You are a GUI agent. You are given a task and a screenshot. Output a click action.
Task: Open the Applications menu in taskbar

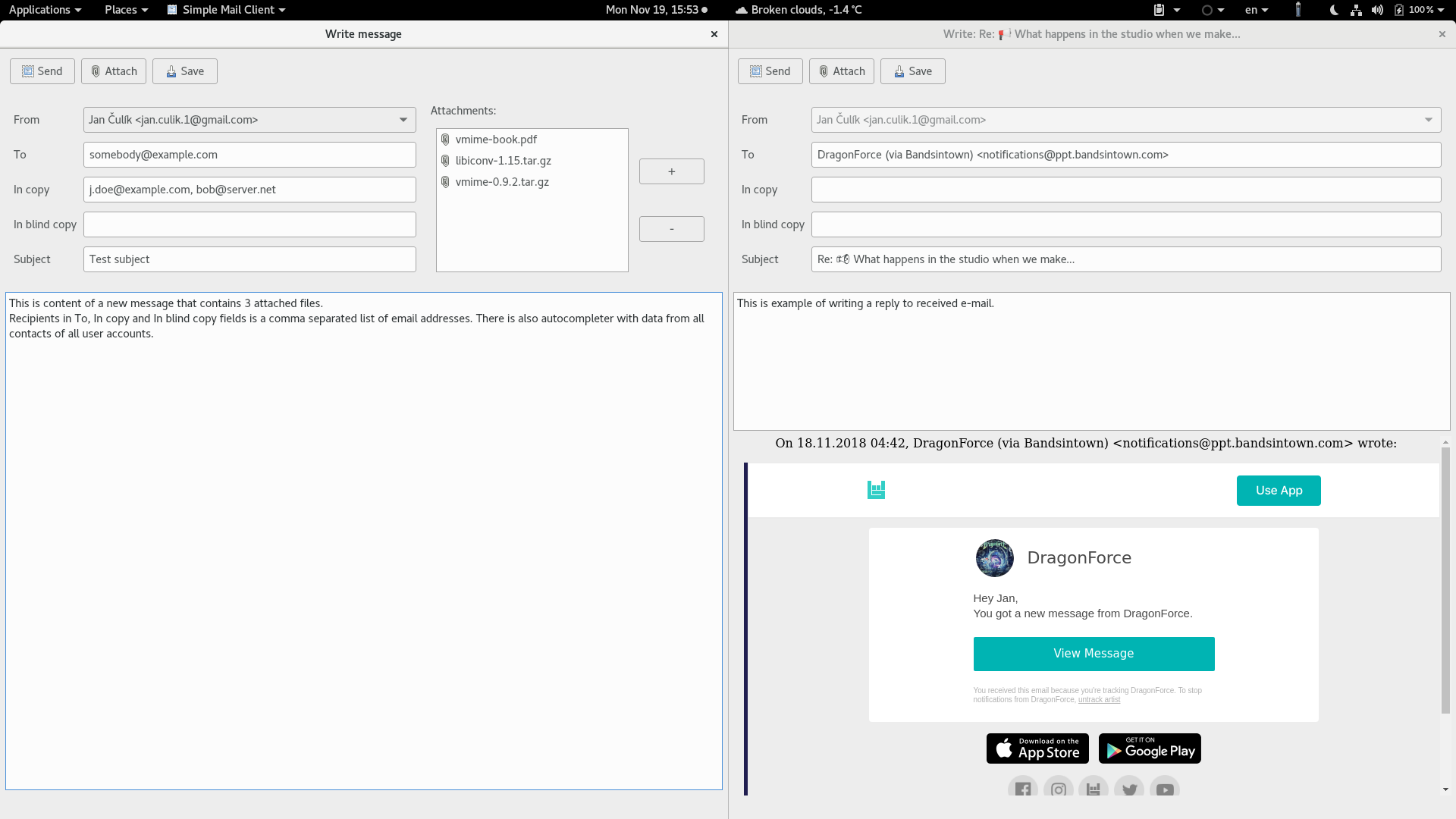click(44, 9)
